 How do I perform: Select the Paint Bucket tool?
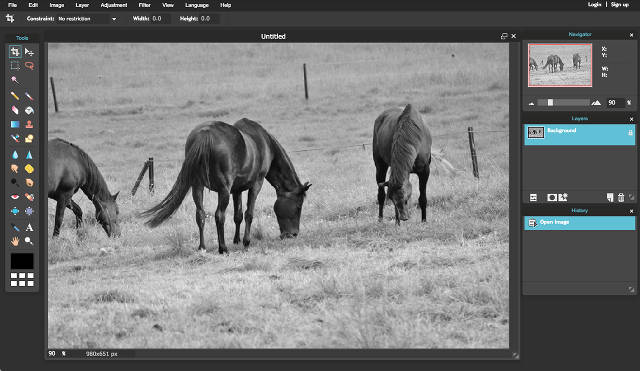(29, 110)
